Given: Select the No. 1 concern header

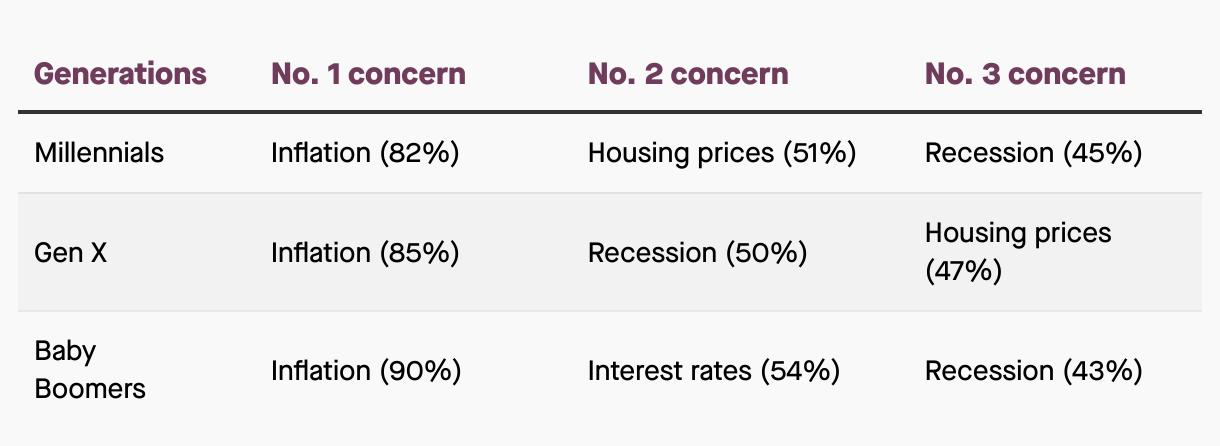Looking at the screenshot, I should tap(368, 74).
